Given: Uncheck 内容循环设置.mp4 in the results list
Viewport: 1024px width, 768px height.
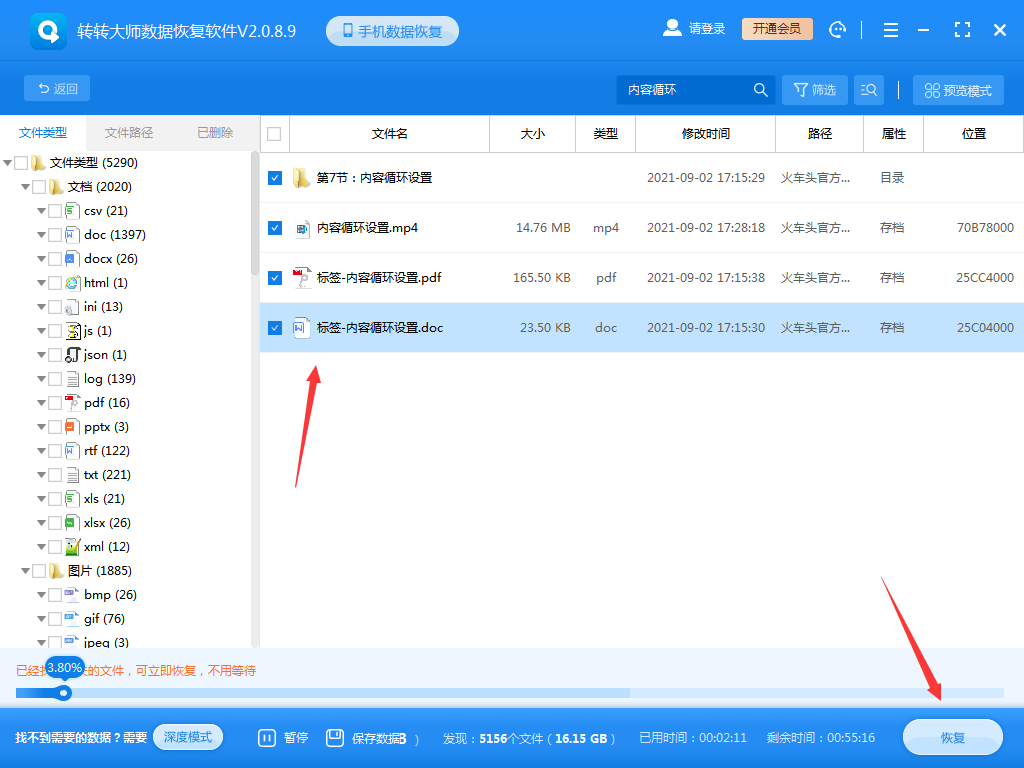Looking at the screenshot, I should pos(273,227).
